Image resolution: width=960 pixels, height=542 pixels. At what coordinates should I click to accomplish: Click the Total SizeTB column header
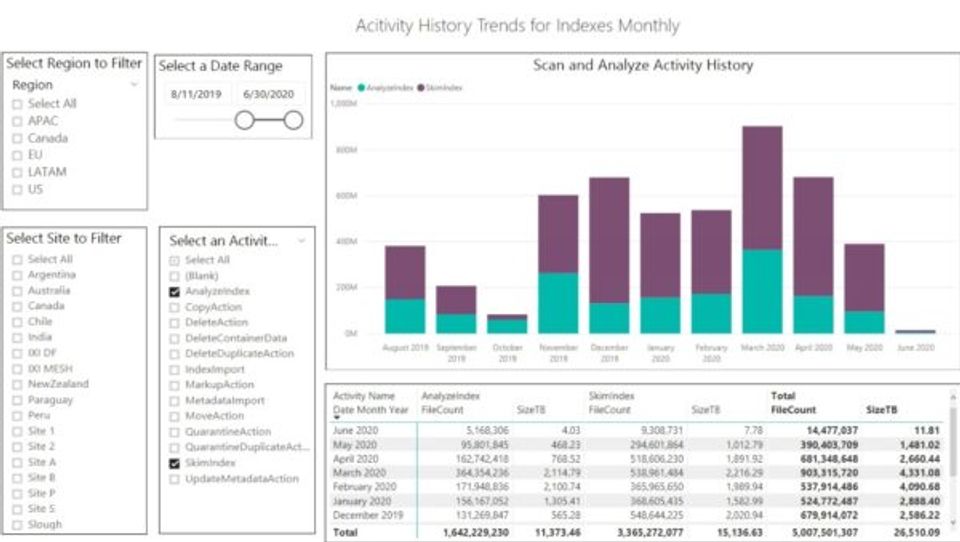click(x=881, y=410)
